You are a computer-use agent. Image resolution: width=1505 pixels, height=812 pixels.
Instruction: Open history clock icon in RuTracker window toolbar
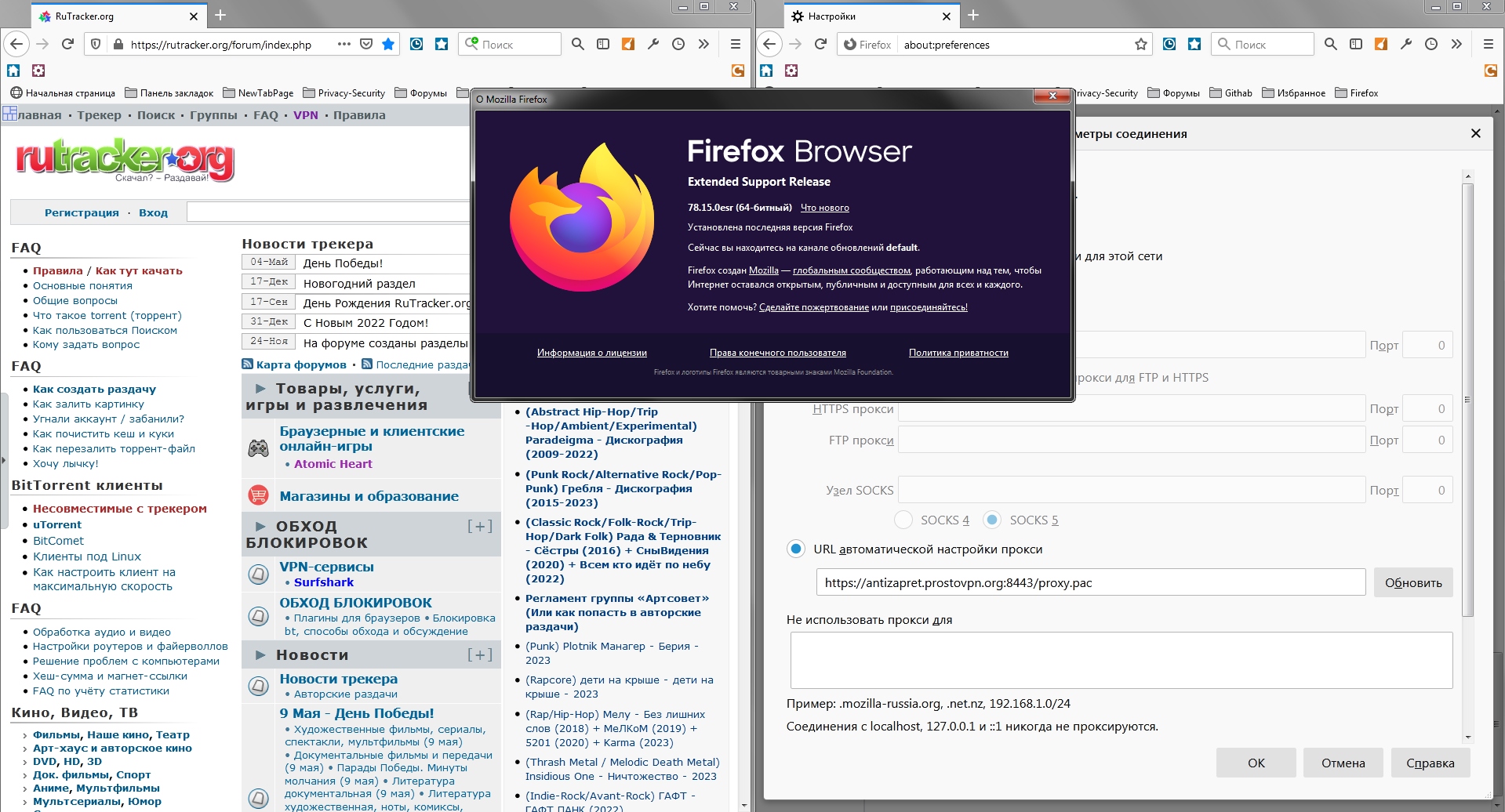click(678, 45)
